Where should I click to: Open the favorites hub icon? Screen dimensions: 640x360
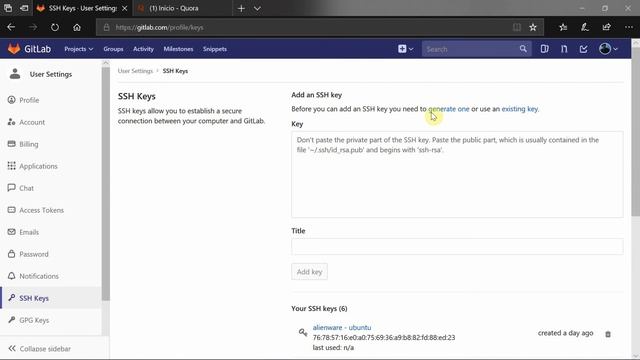(x=563, y=27)
